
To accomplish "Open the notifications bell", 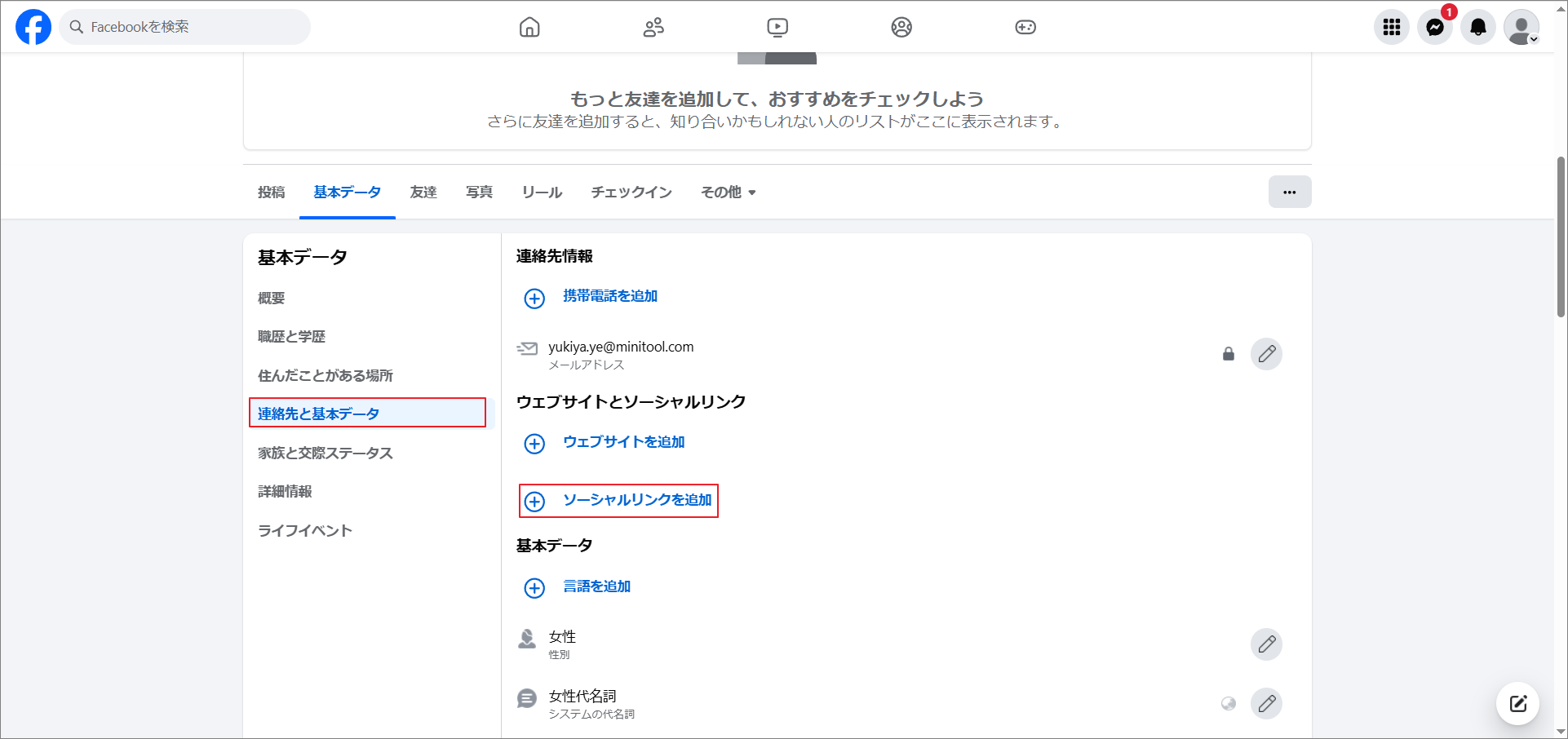I will (1477, 26).
